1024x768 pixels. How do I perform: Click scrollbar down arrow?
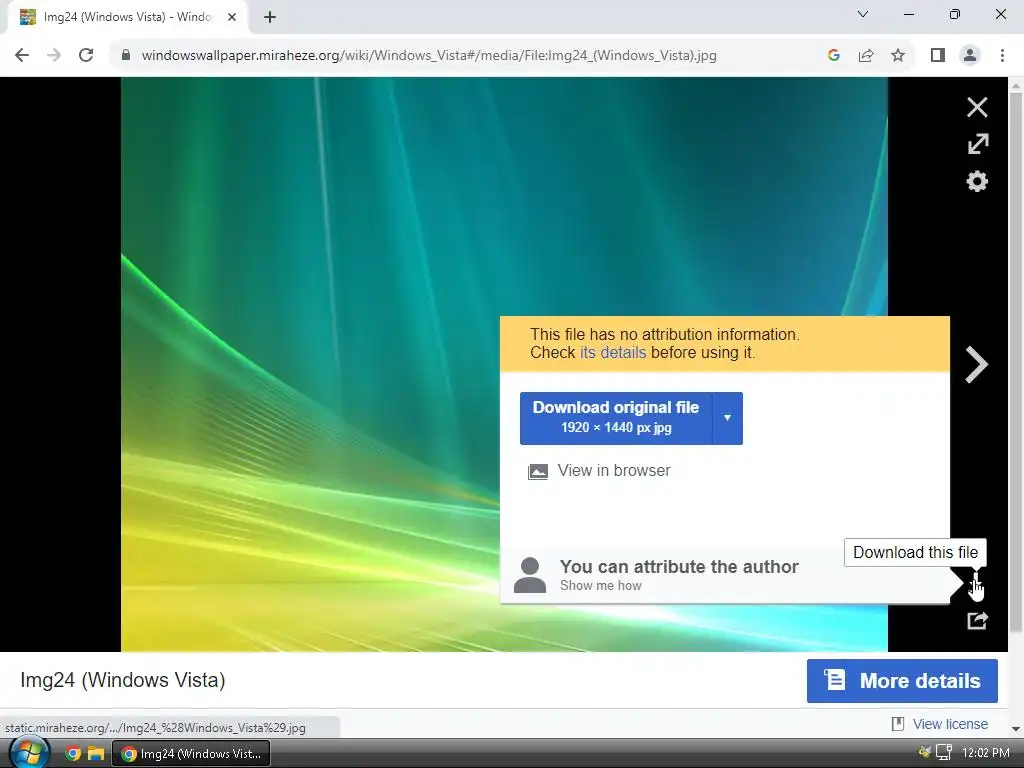(x=1016, y=729)
